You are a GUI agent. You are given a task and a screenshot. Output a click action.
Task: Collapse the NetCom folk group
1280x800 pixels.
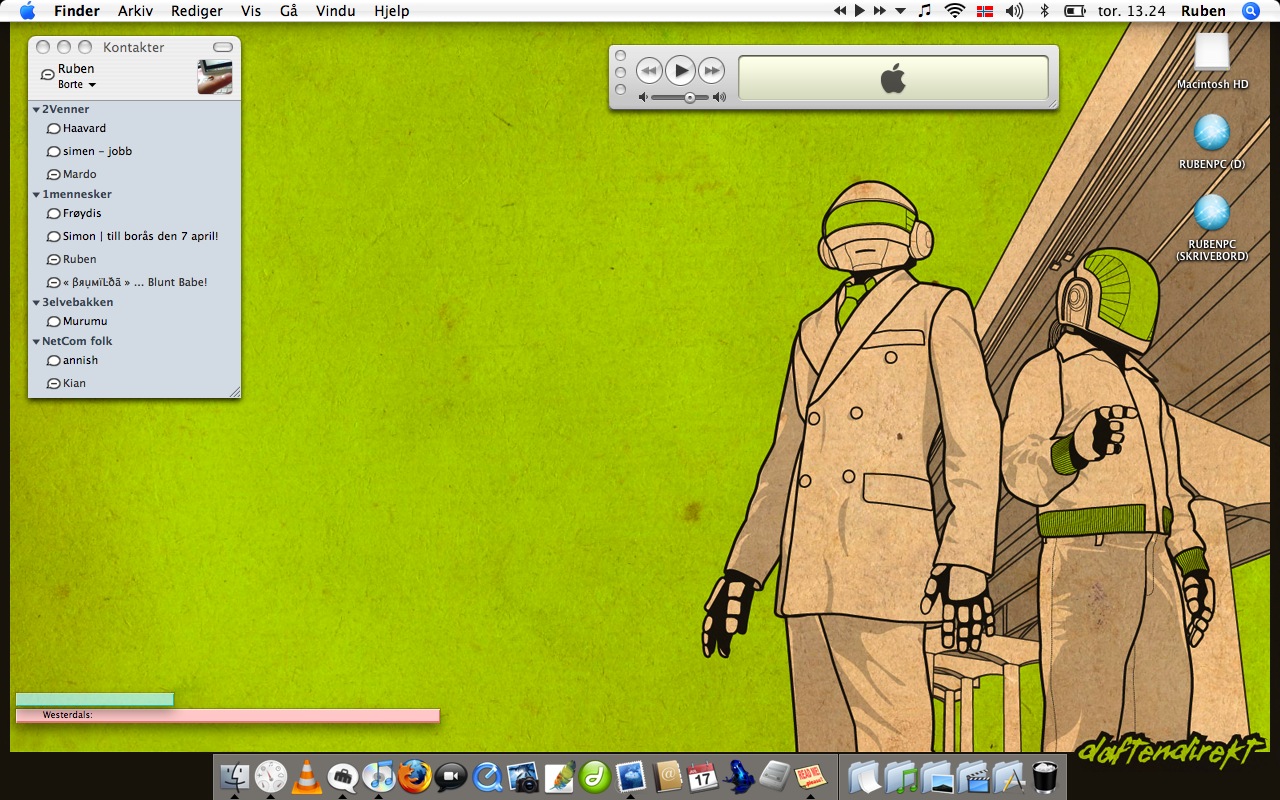36,341
